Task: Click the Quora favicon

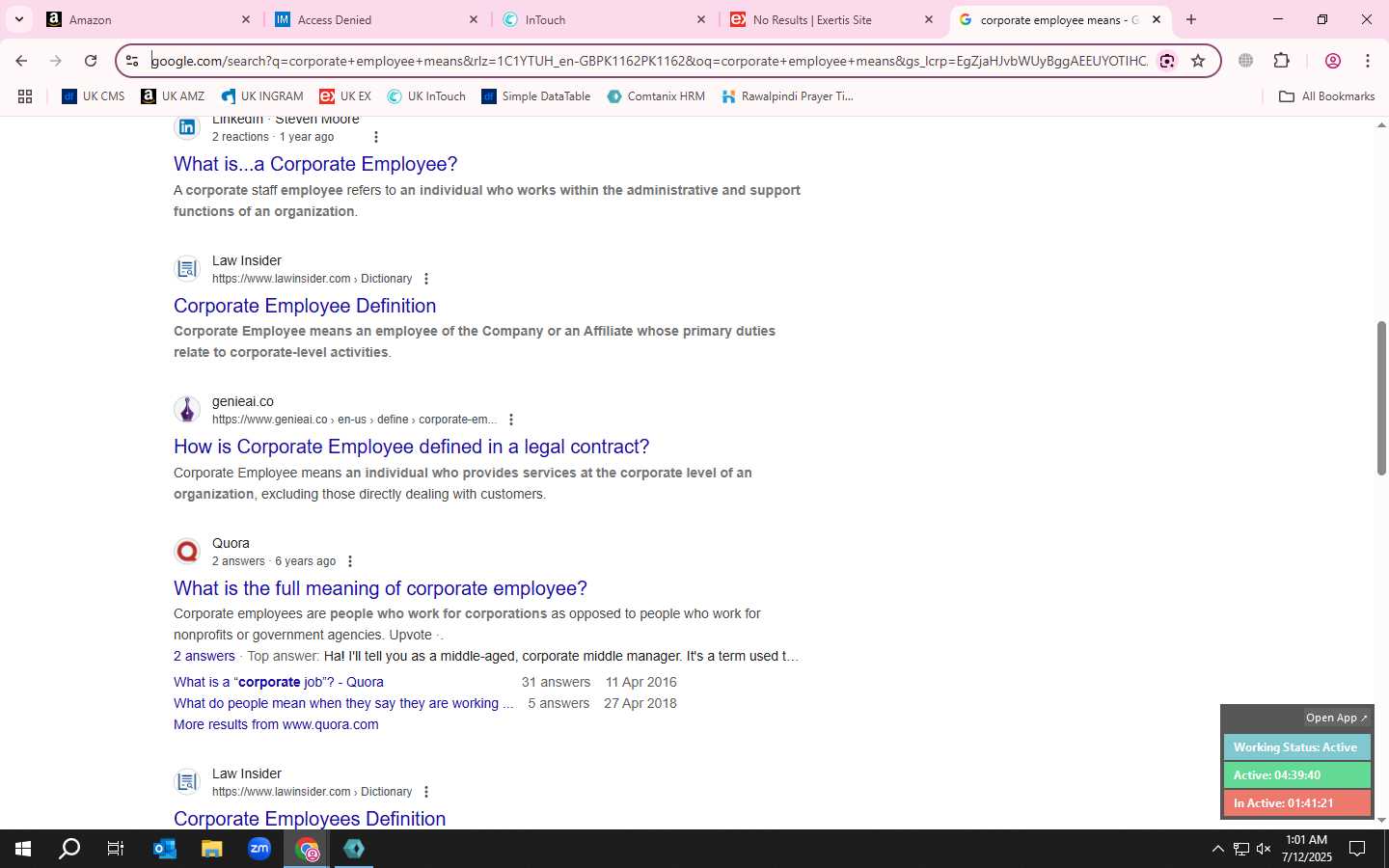Action: click(187, 551)
